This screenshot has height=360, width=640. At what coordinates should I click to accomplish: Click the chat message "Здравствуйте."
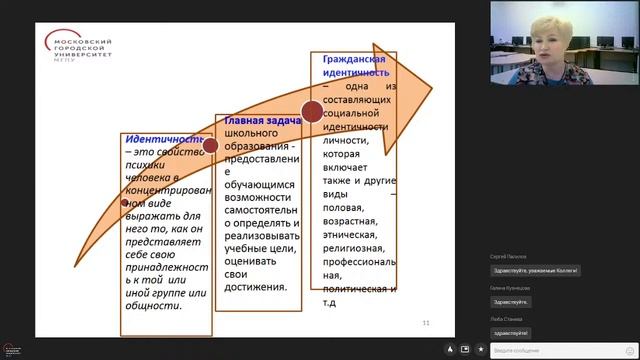click(x=511, y=302)
